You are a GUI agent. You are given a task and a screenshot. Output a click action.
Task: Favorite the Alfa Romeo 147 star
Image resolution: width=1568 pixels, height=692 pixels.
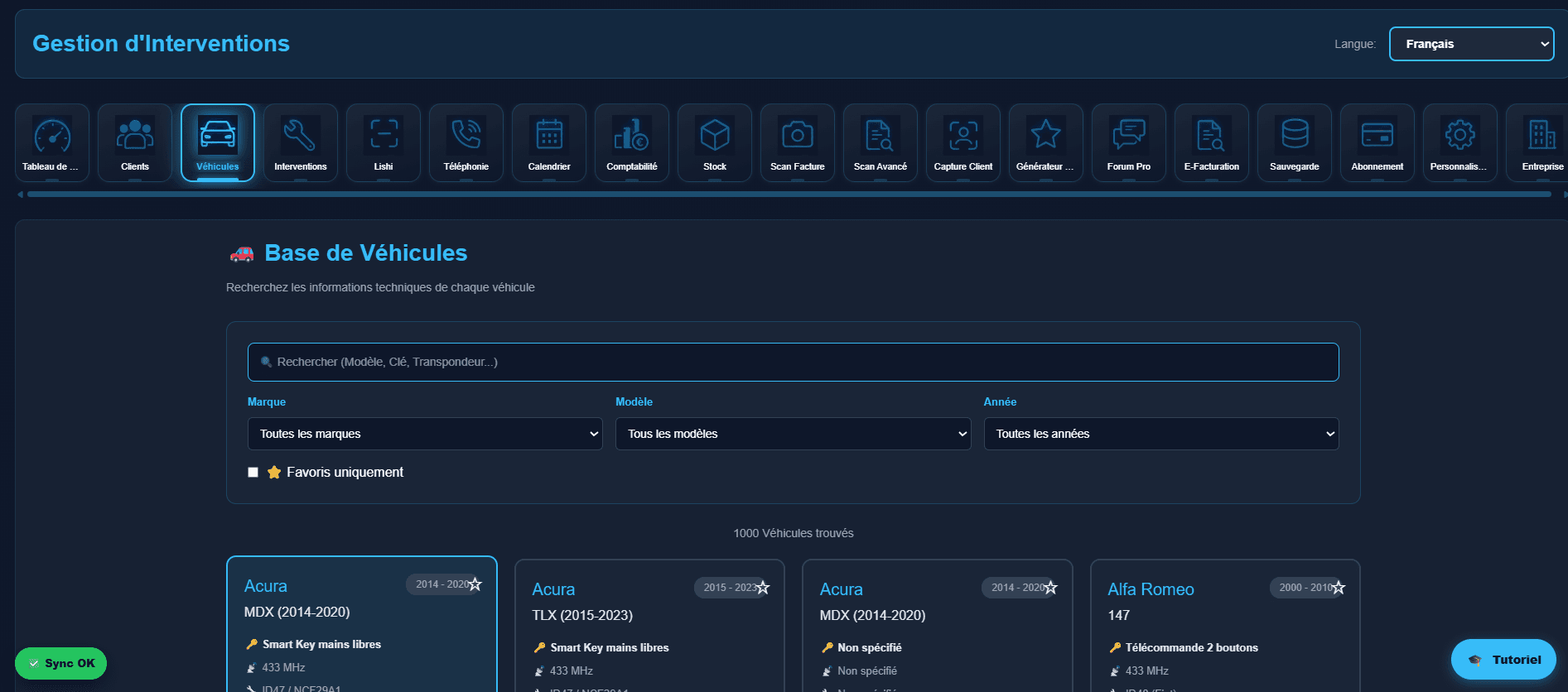tap(1339, 588)
